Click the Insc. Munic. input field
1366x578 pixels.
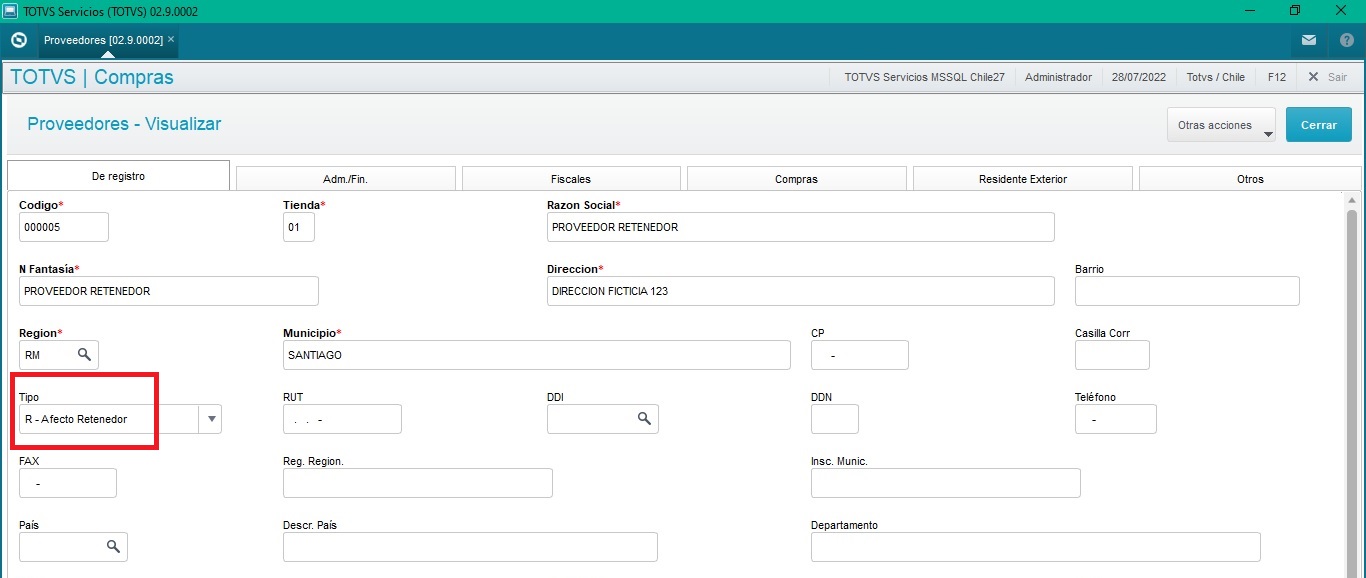coord(946,483)
